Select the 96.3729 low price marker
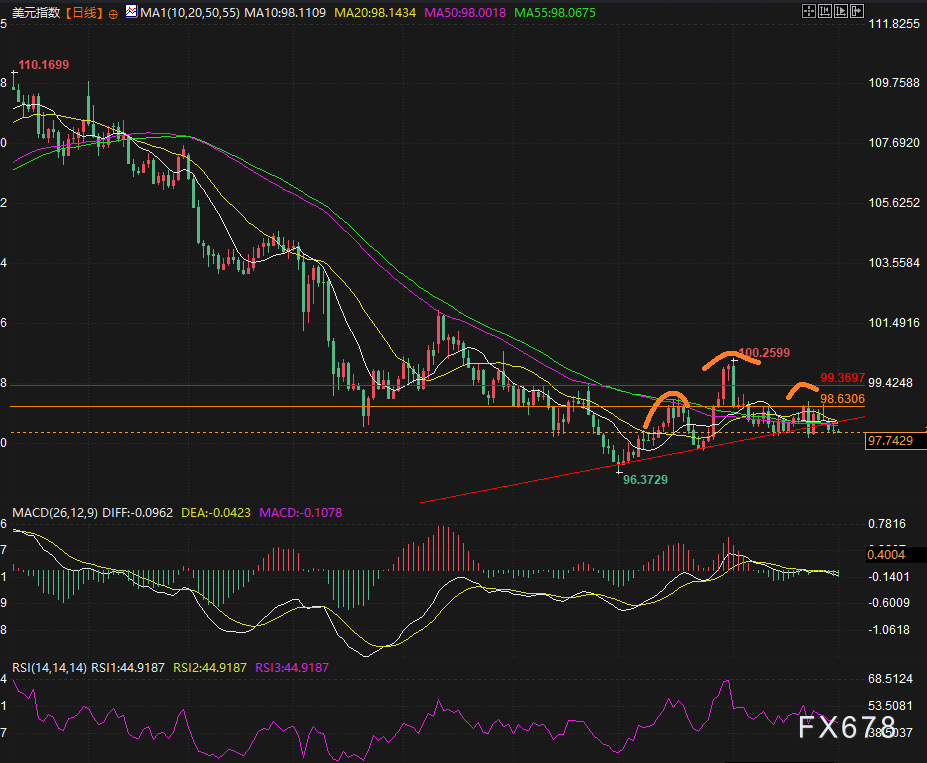927x763 pixels. click(645, 480)
